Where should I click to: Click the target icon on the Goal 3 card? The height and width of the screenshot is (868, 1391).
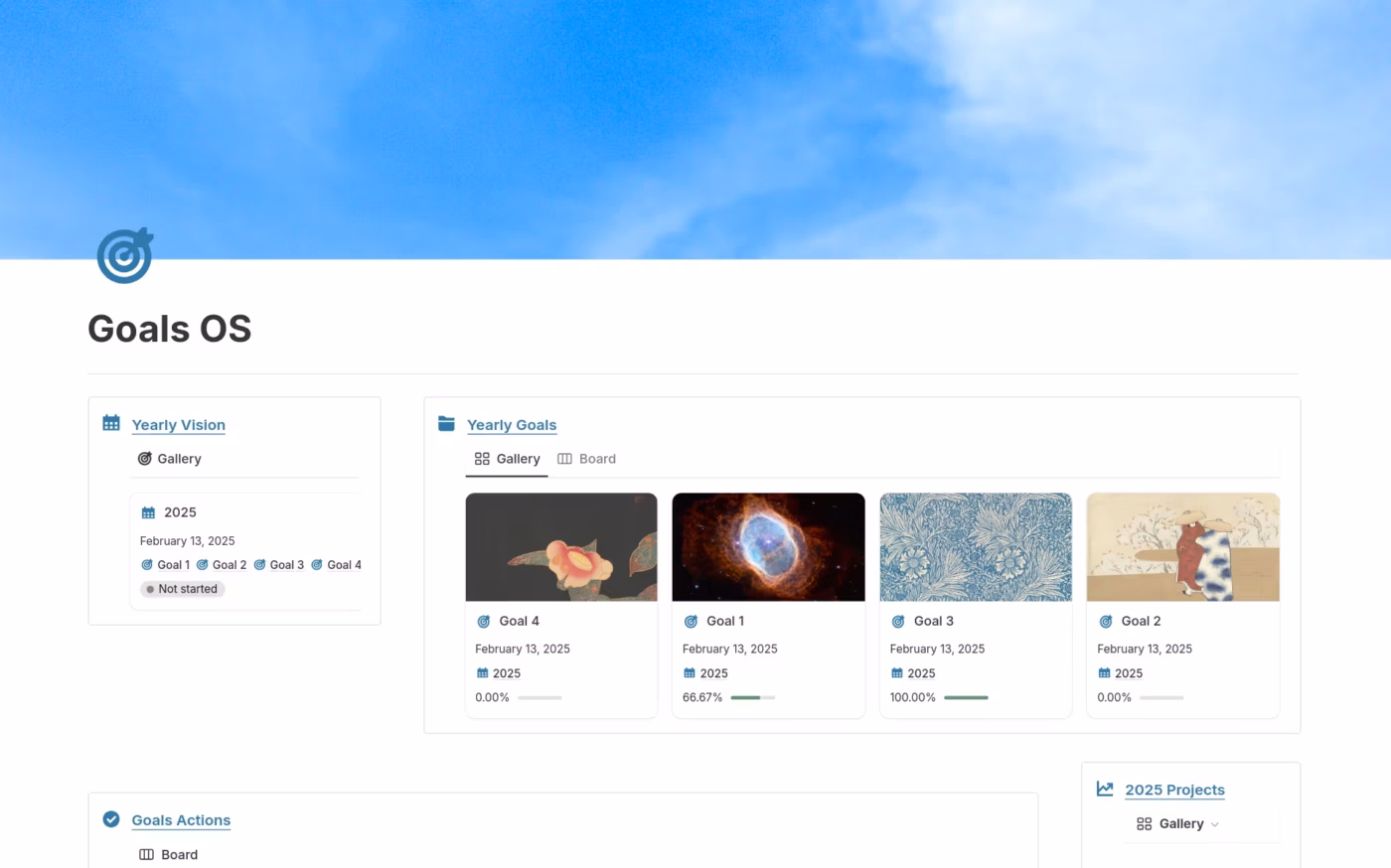pos(898,622)
